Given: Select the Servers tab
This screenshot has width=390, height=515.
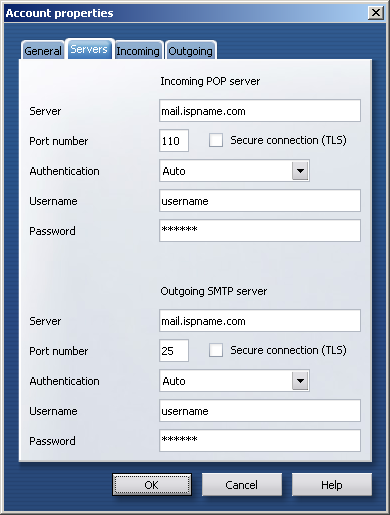Looking at the screenshot, I should tap(89, 49).
